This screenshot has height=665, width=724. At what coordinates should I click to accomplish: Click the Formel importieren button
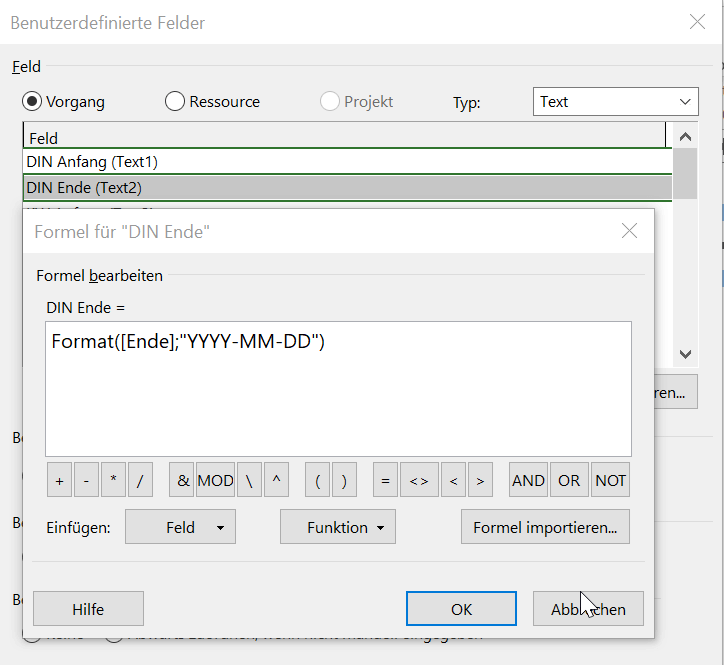[x=545, y=527]
